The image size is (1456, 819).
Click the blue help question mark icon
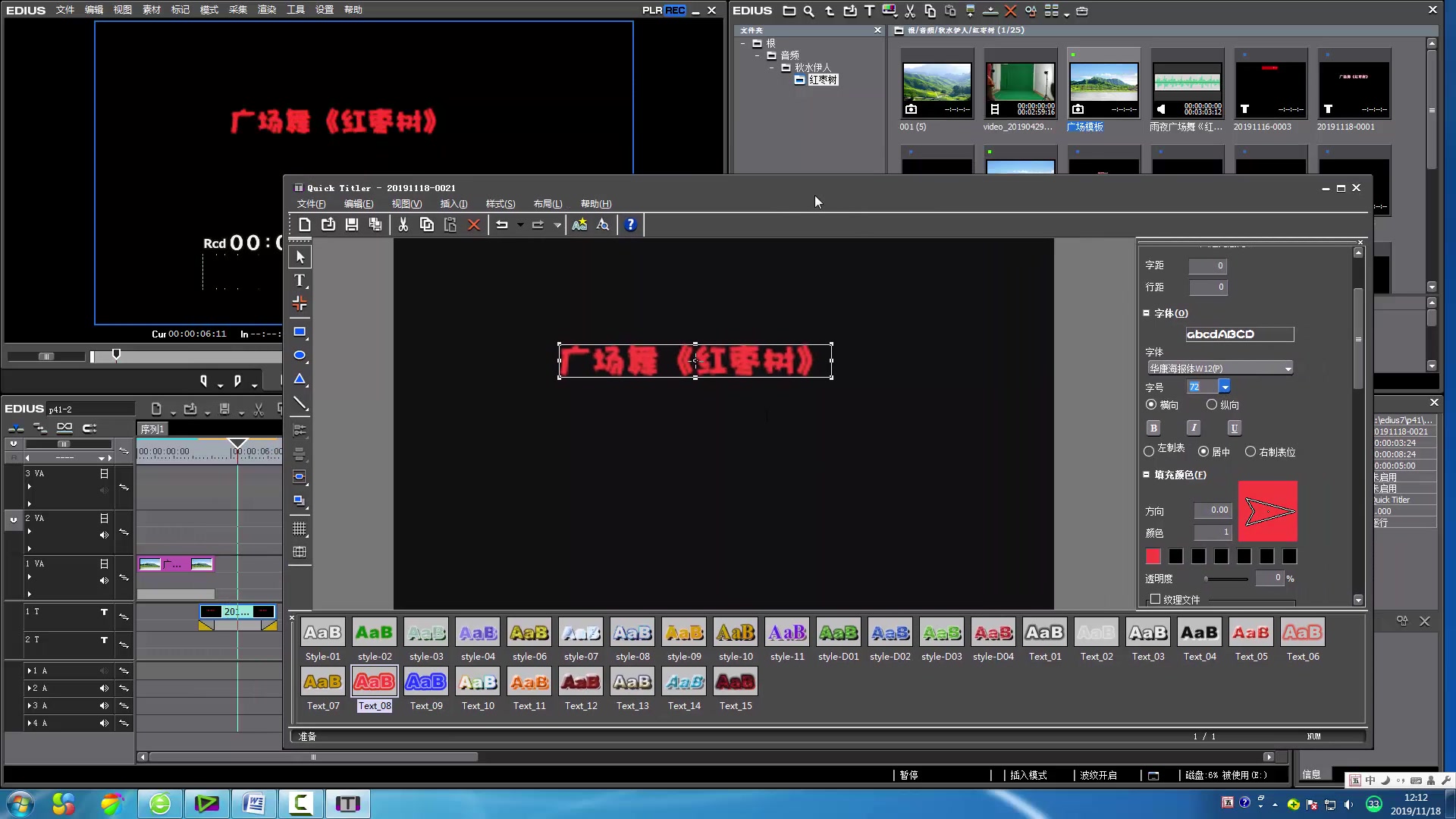click(x=630, y=224)
